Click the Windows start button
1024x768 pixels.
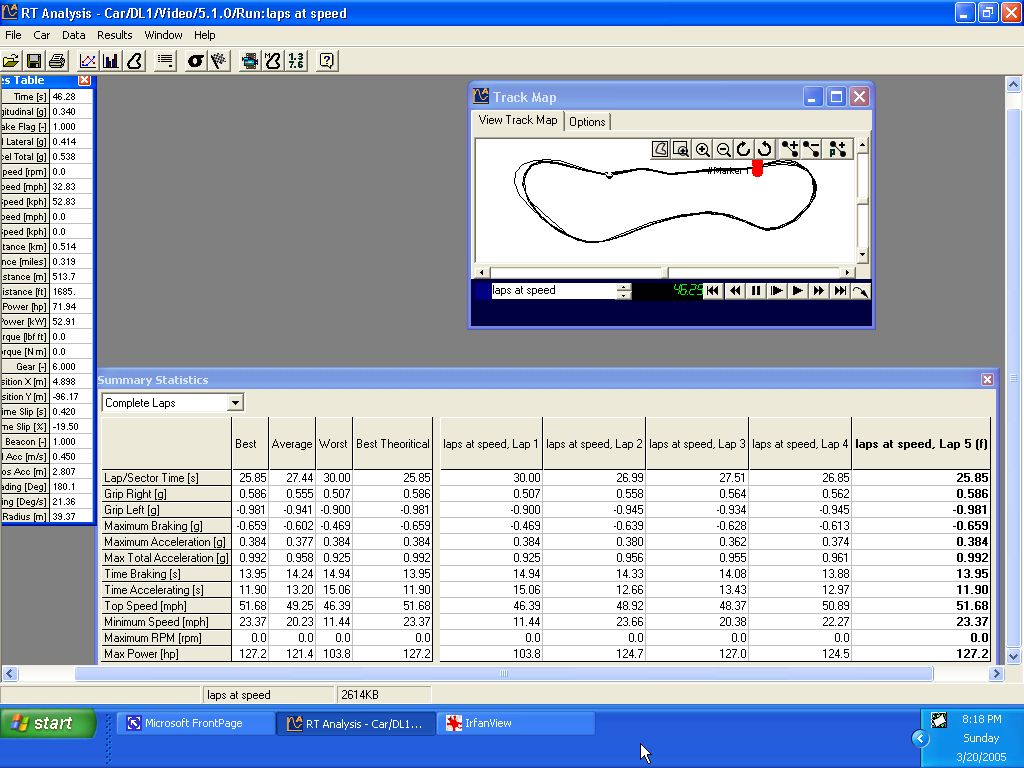point(48,723)
